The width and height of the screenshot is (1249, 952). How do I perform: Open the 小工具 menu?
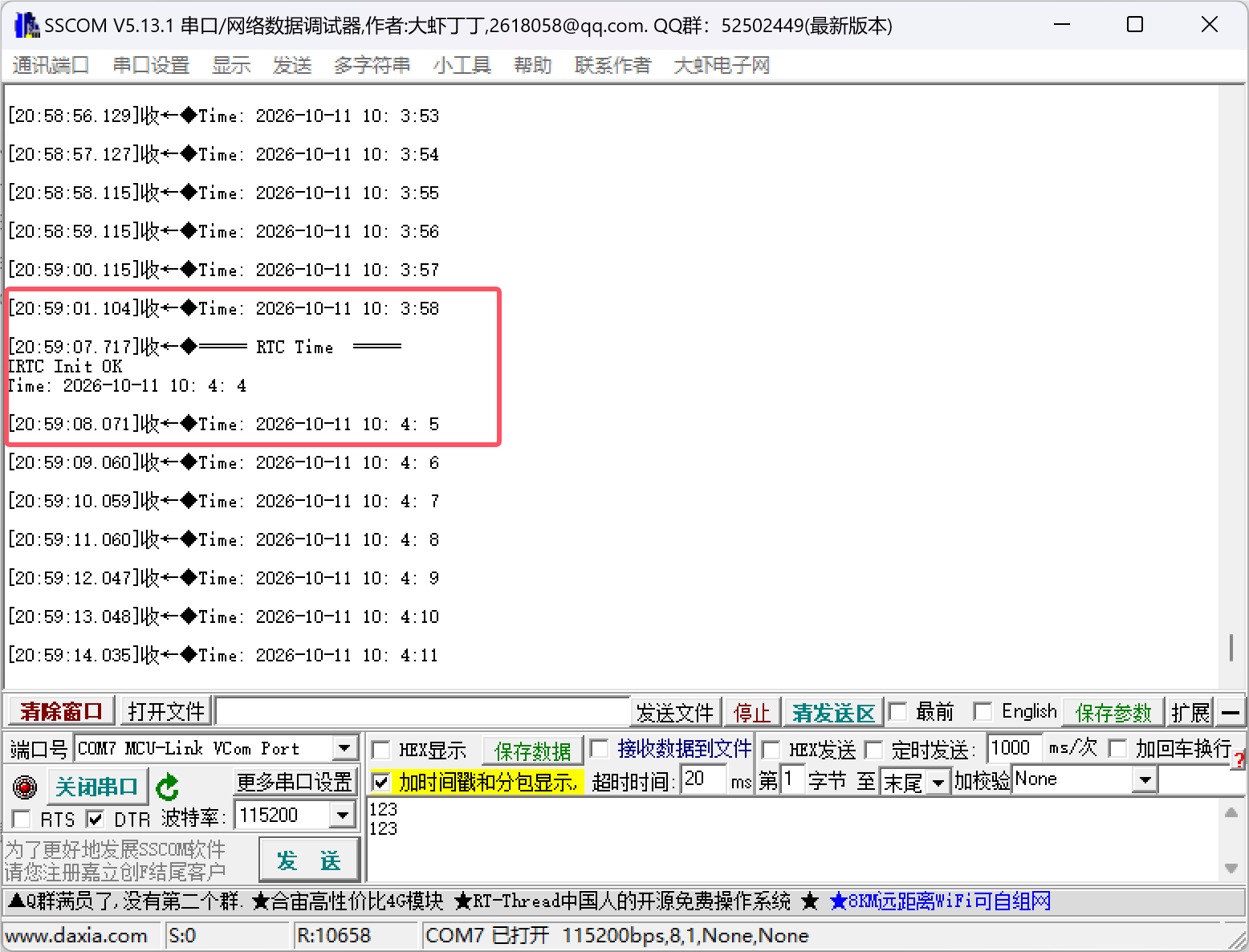pos(462,65)
